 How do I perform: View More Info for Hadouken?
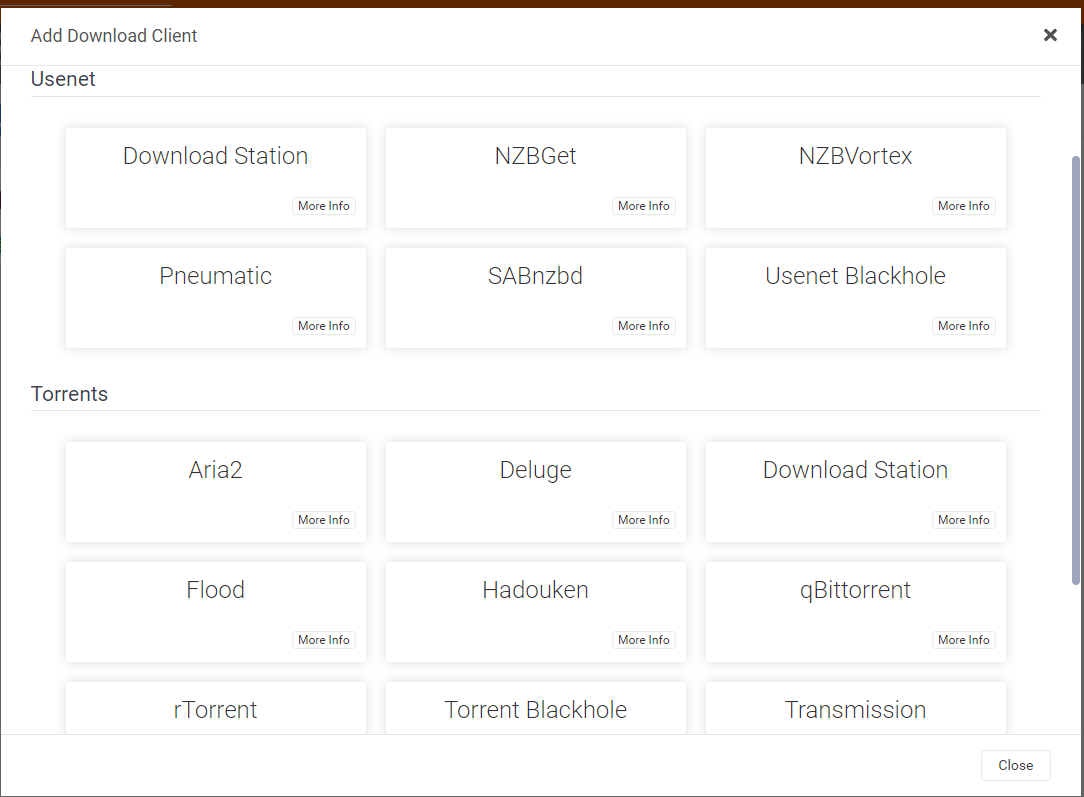click(644, 640)
